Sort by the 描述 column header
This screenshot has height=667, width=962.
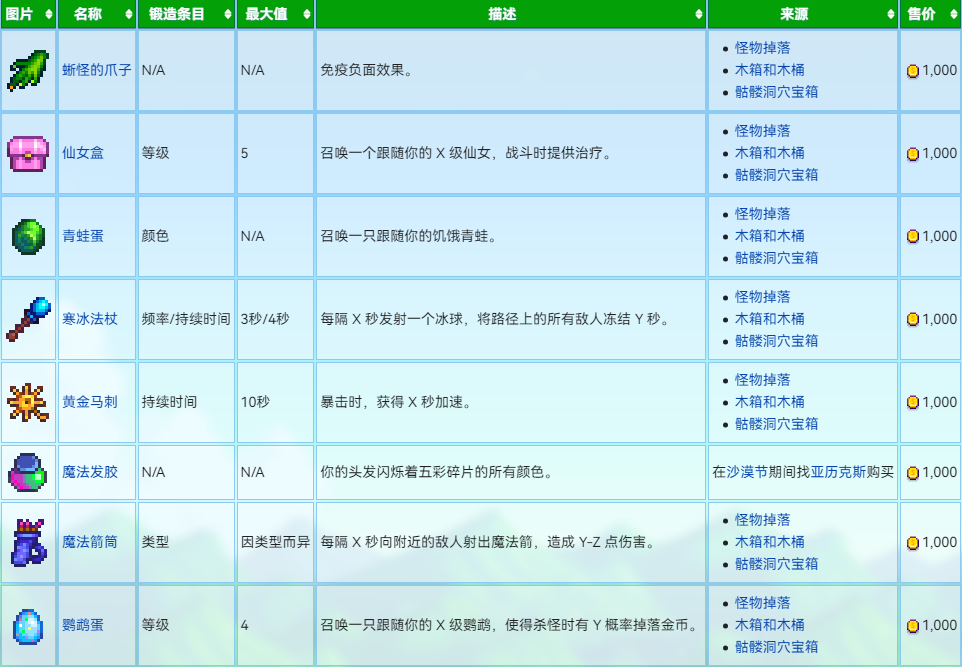pyautogui.click(x=510, y=14)
